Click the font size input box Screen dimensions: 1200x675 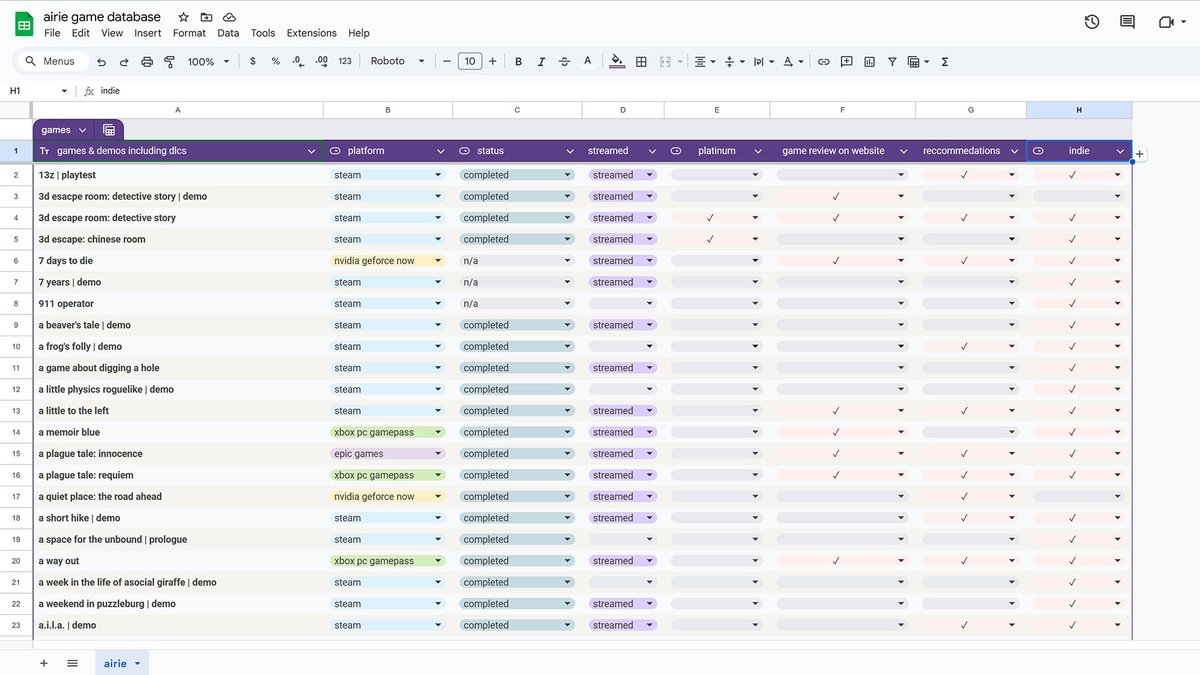[470, 62]
